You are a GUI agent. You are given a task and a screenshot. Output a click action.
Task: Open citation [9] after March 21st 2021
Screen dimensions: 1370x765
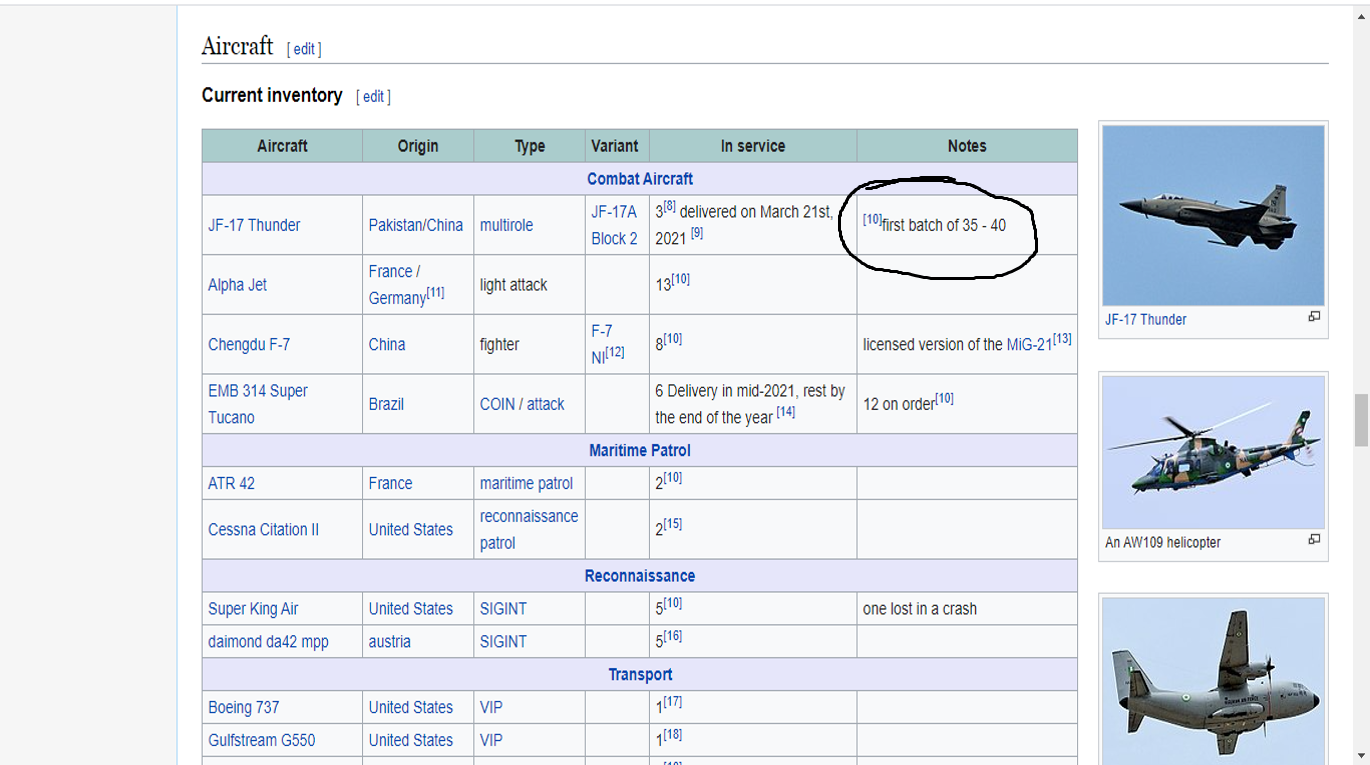(x=697, y=233)
